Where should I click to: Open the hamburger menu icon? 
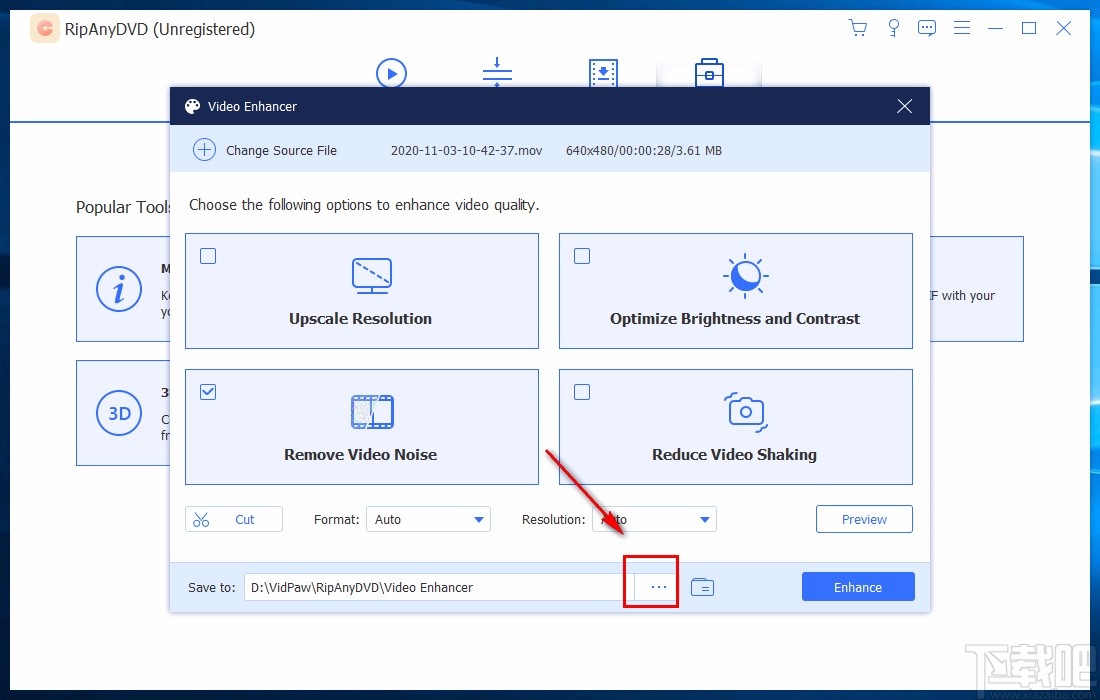pos(962,28)
